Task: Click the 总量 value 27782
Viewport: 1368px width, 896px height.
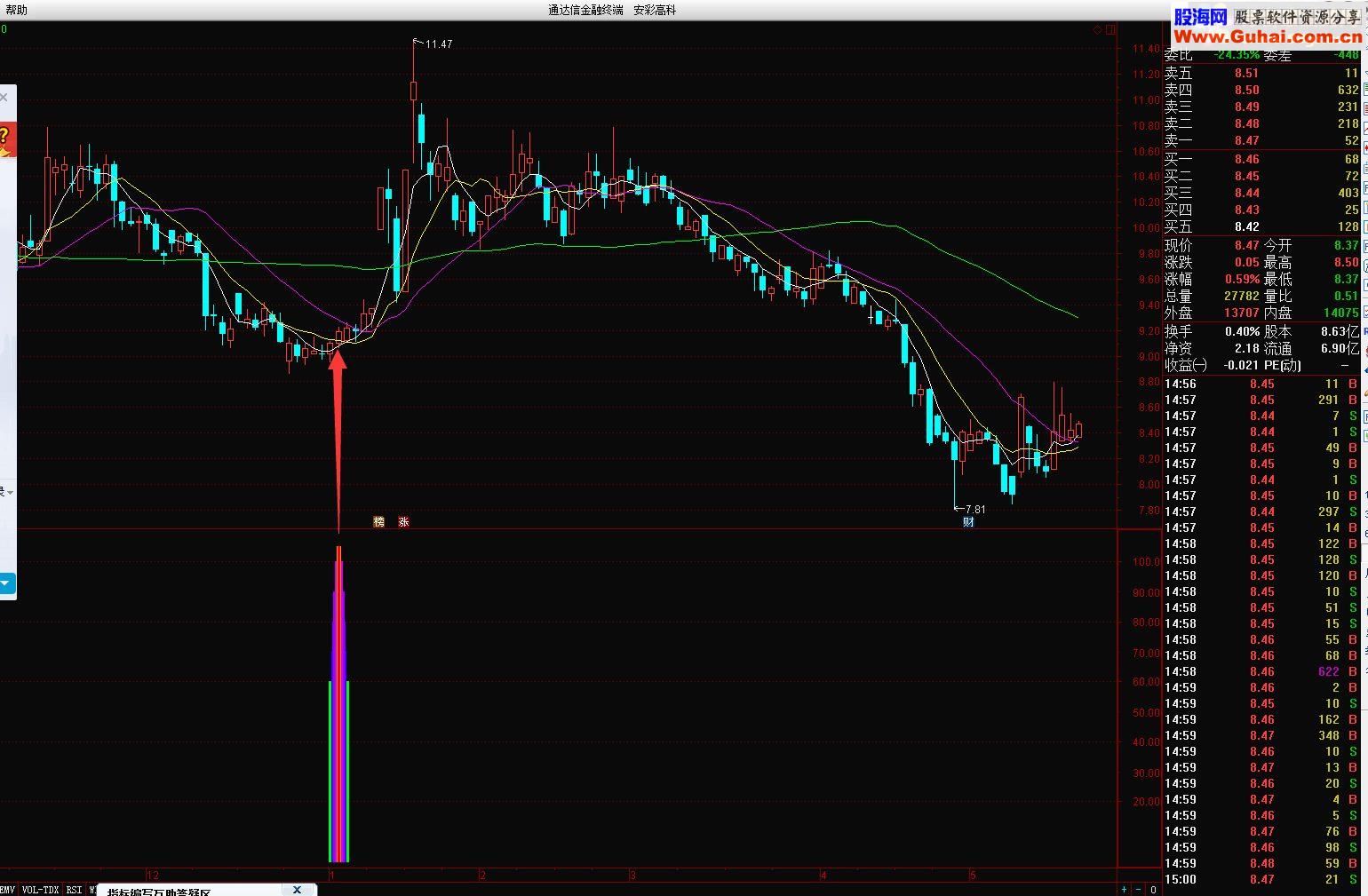Action: (1241, 296)
